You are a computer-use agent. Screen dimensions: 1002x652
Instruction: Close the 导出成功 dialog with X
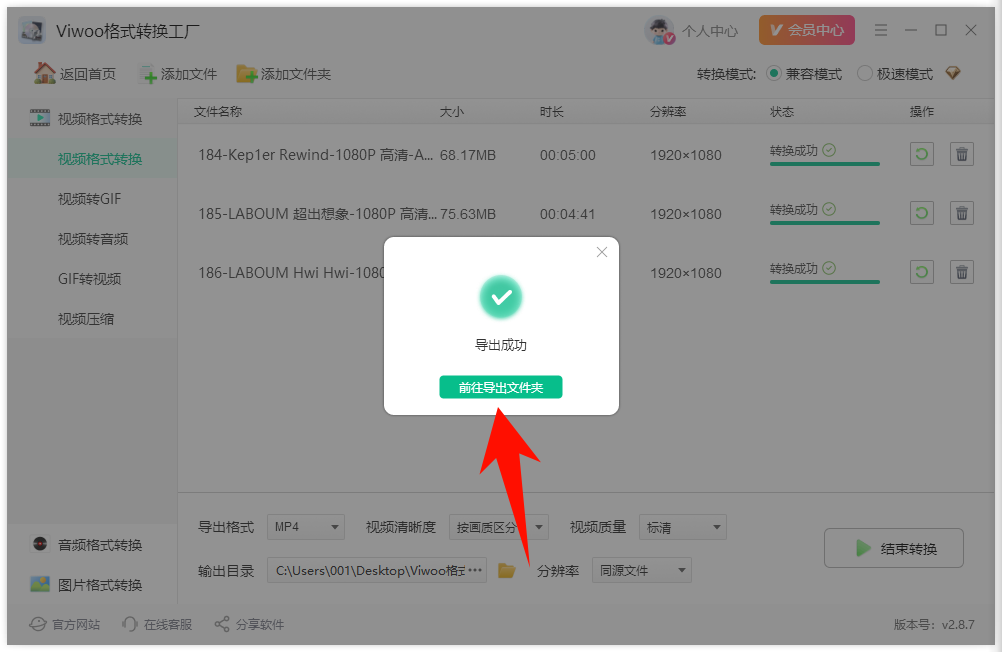(x=601, y=252)
